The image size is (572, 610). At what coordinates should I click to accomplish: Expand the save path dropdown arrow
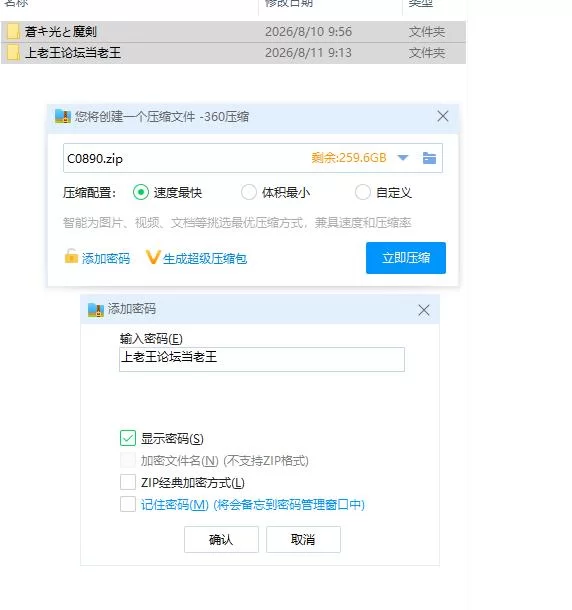pyautogui.click(x=403, y=158)
